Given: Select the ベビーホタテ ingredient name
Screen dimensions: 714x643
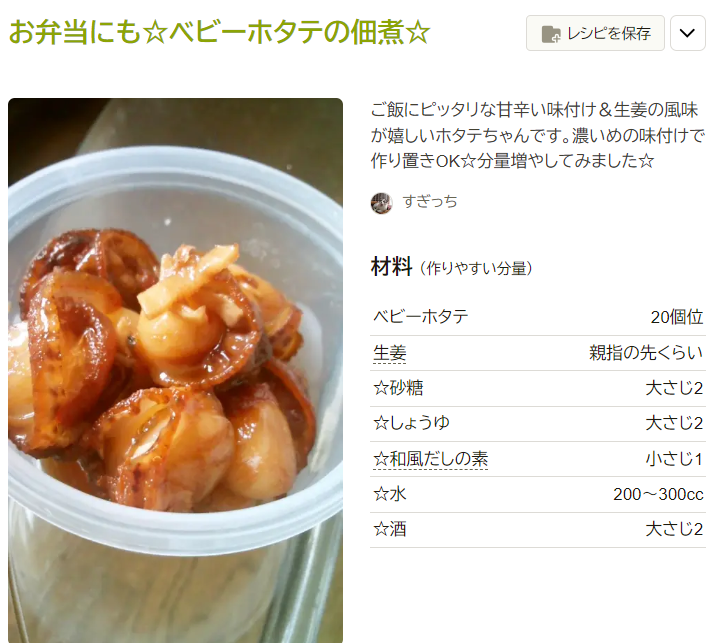Looking at the screenshot, I should click(x=420, y=317).
